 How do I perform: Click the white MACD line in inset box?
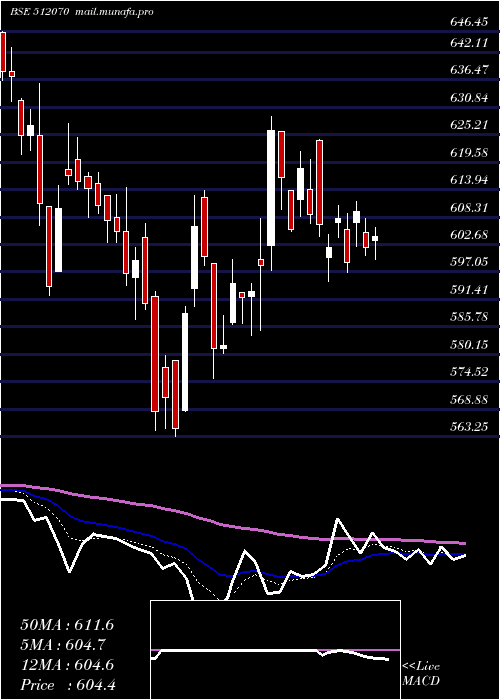click(271, 653)
